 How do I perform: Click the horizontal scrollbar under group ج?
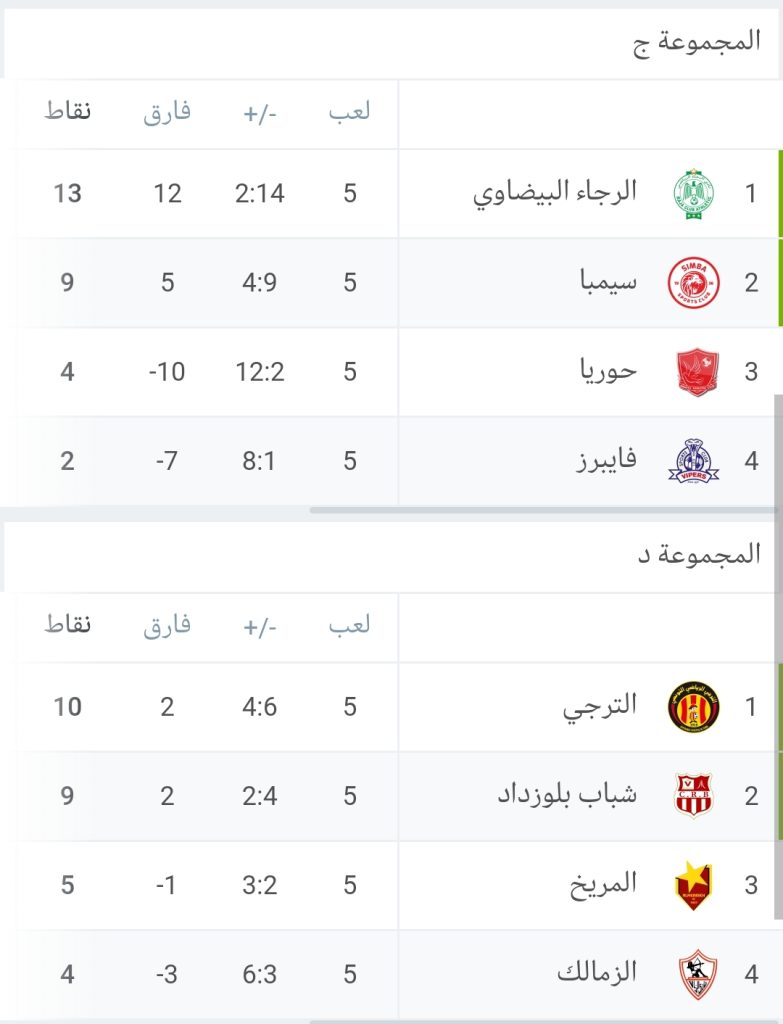tap(542, 510)
